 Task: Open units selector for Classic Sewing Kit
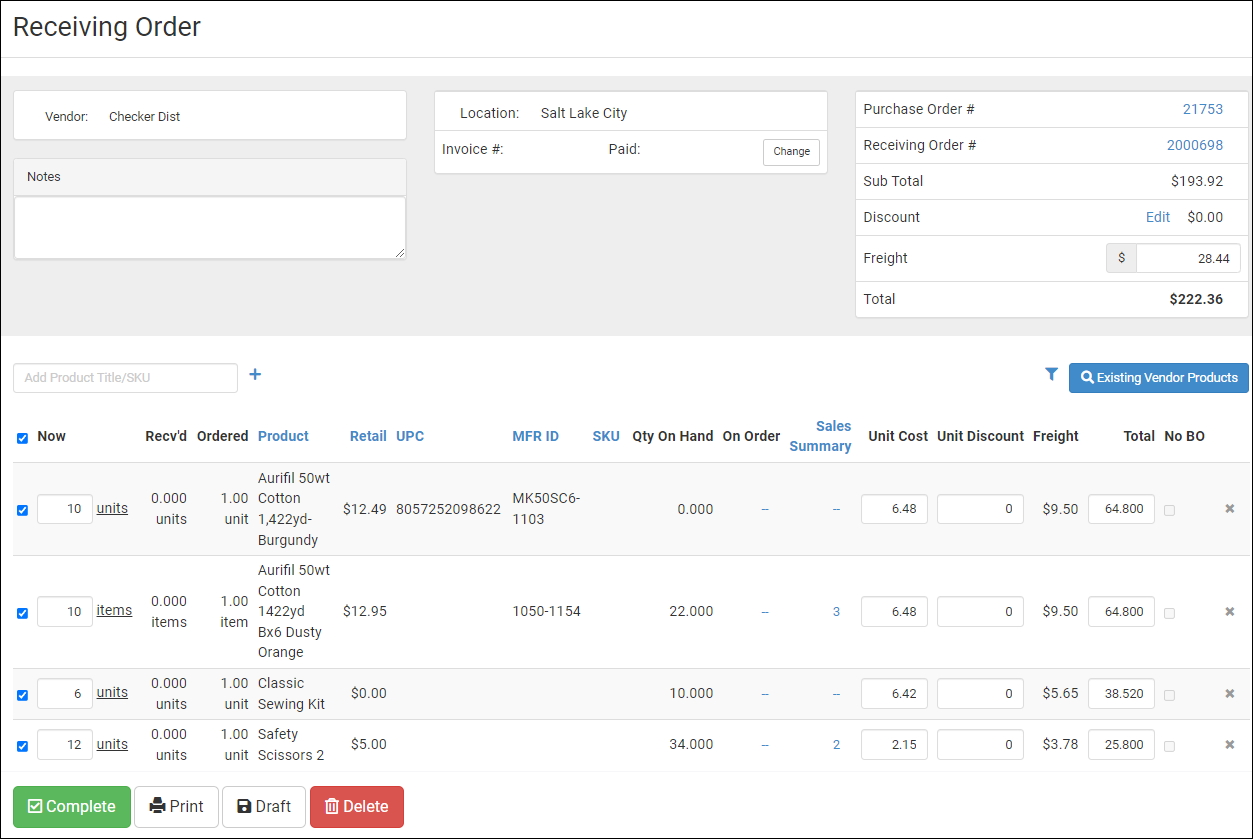tap(112, 693)
